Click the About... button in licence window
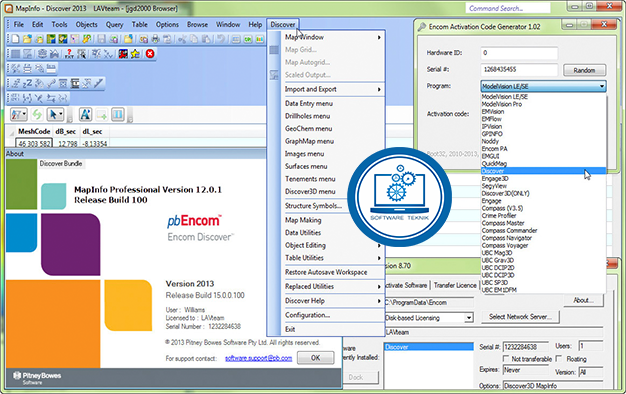Screen dimensions: 626x394 [584, 300]
